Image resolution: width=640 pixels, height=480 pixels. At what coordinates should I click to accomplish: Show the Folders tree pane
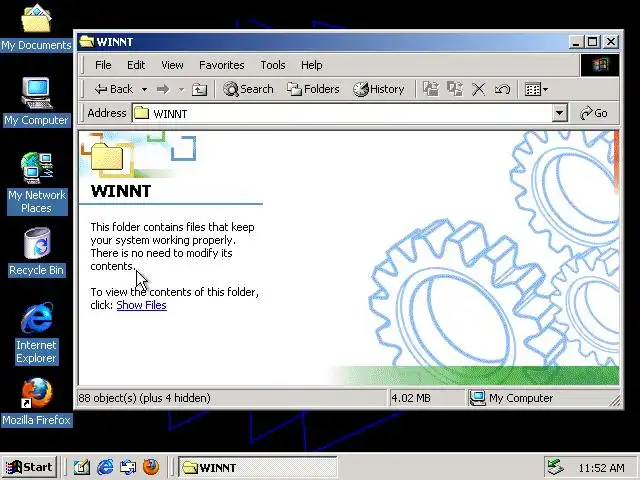313,89
